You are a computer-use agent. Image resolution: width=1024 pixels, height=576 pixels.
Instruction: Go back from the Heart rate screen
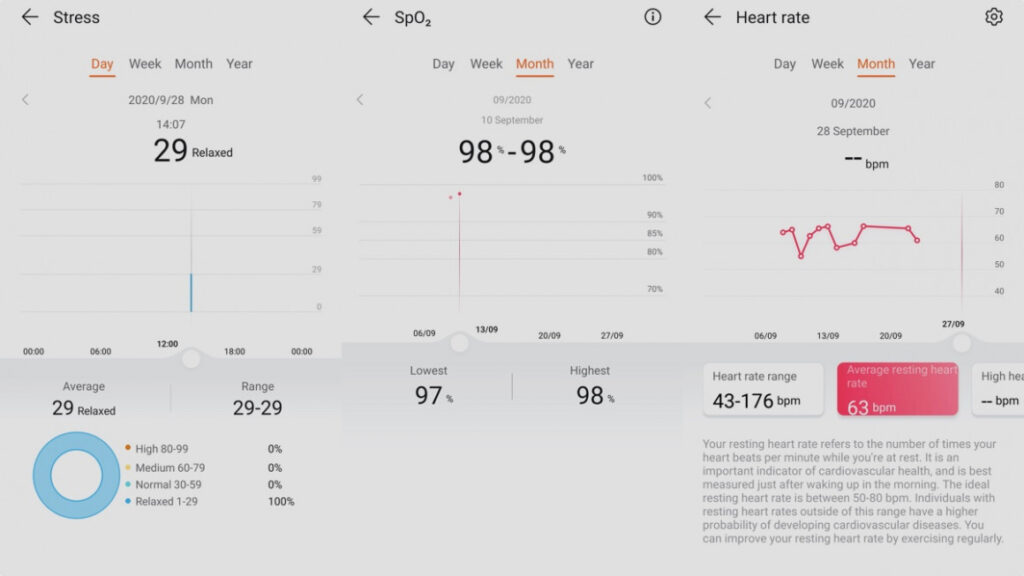[x=712, y=17]
